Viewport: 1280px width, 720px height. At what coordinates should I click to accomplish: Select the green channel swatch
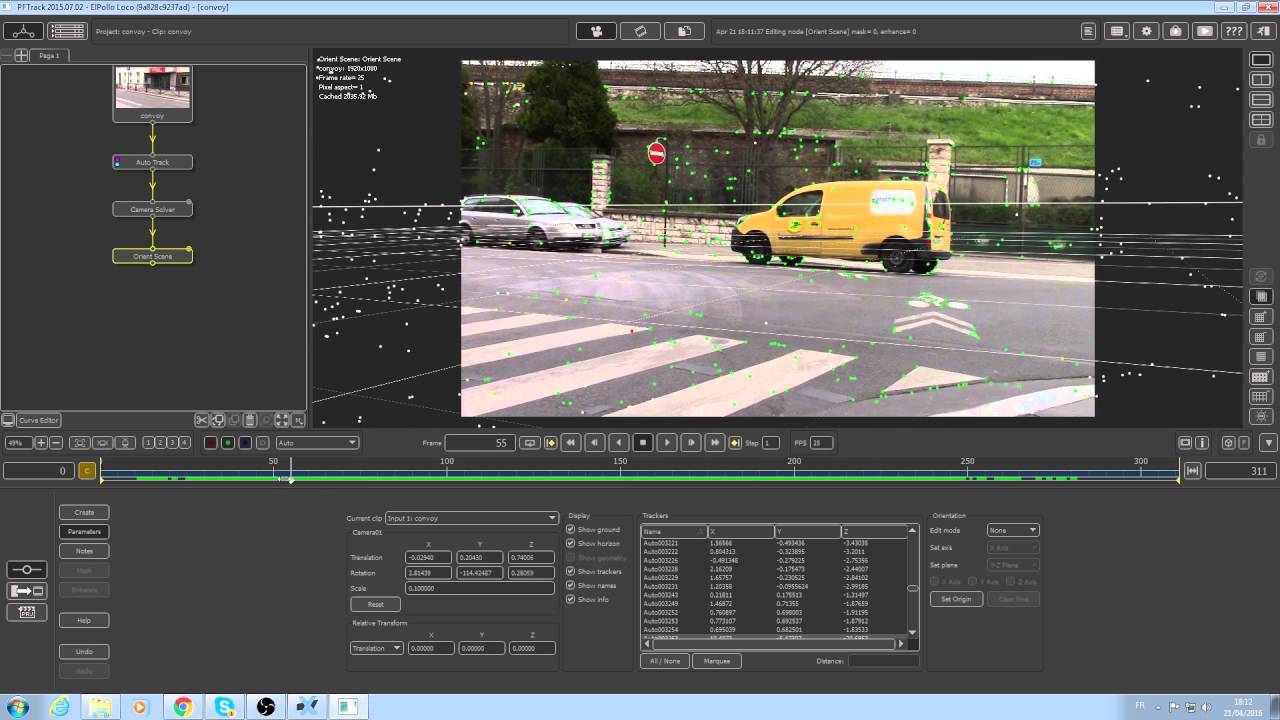(x=228, y=443)
